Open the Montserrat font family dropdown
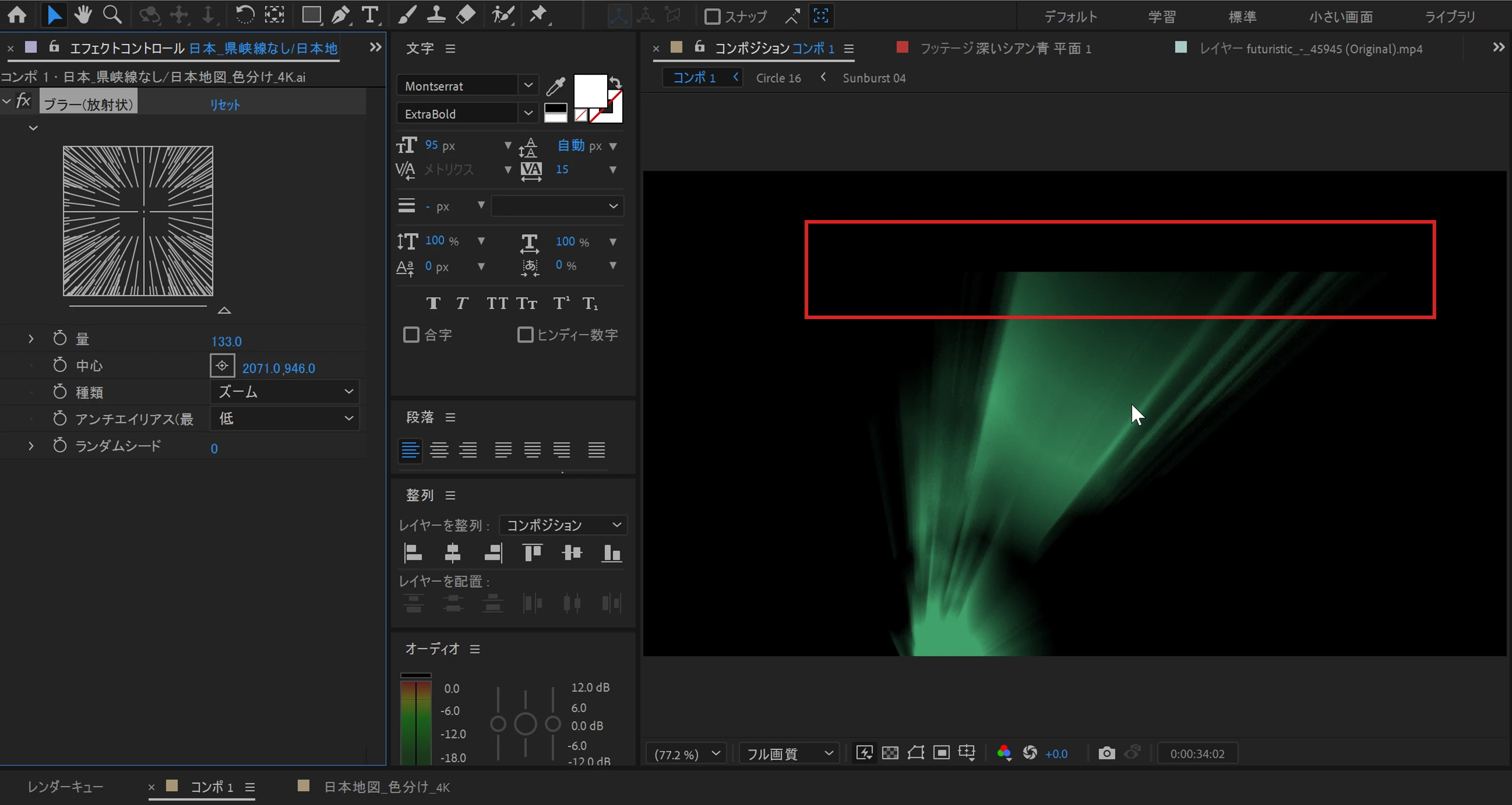This screenshot has height=805, width=1512. click(x=528, y=86)
